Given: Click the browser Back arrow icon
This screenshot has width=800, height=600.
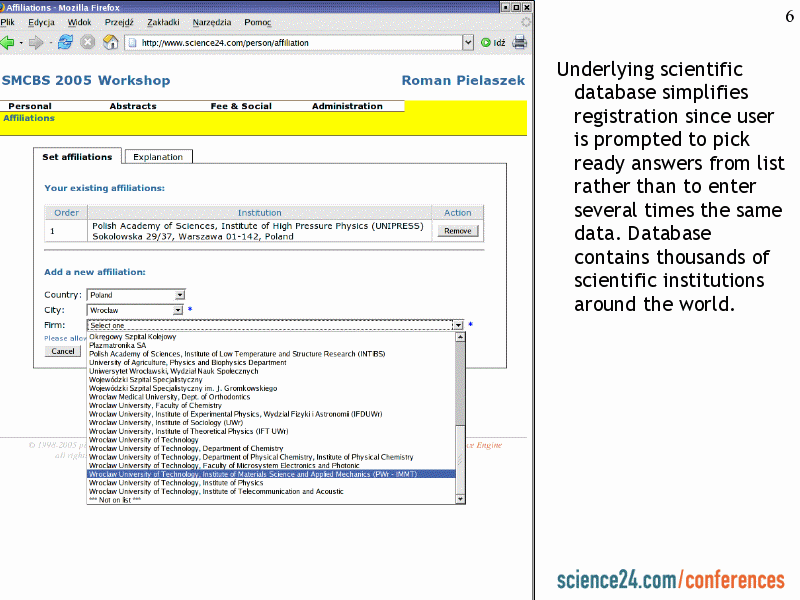Looking at the screenshot, I should (7, 43).
